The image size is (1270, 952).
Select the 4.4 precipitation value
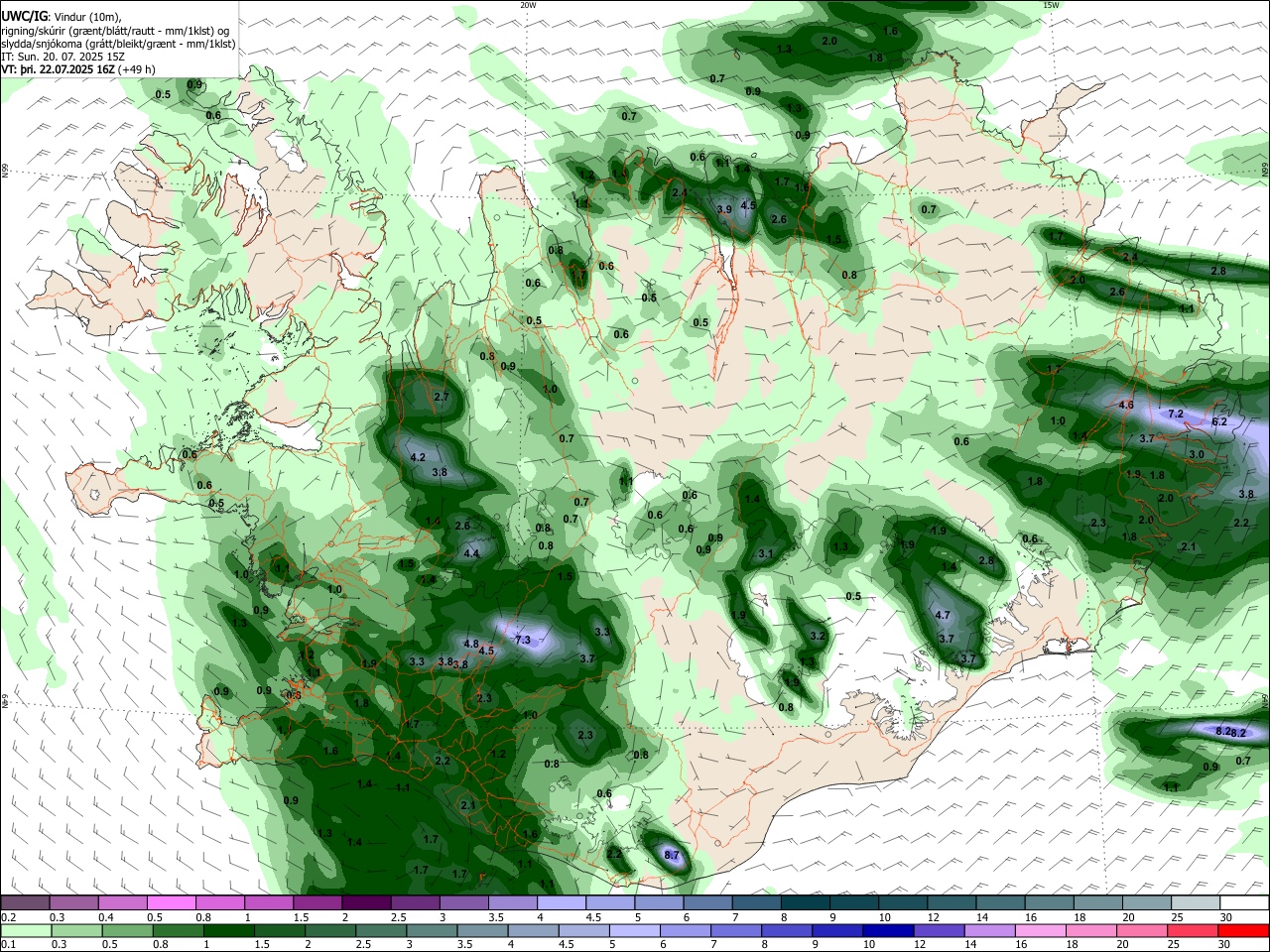[471, 554]
